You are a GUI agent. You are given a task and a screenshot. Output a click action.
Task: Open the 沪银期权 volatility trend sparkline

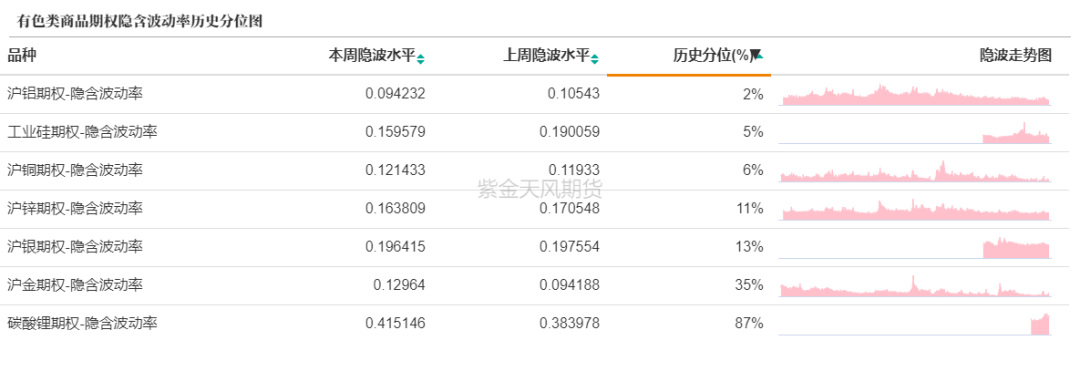(915, 248)
